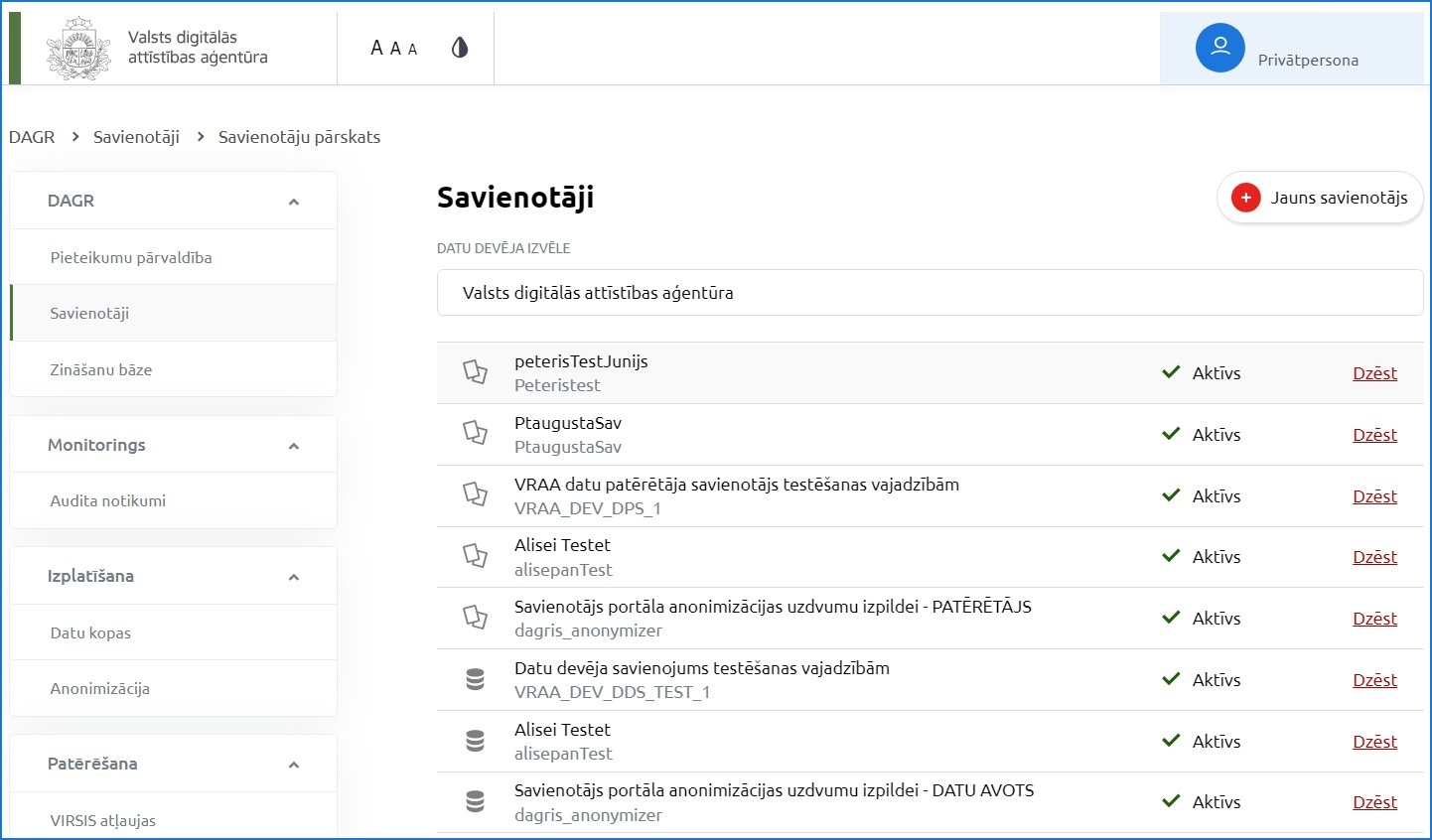Open Datu devēja savienojums testēšanas vajadzībām
1432x840 pixels.
click(702, 668)
